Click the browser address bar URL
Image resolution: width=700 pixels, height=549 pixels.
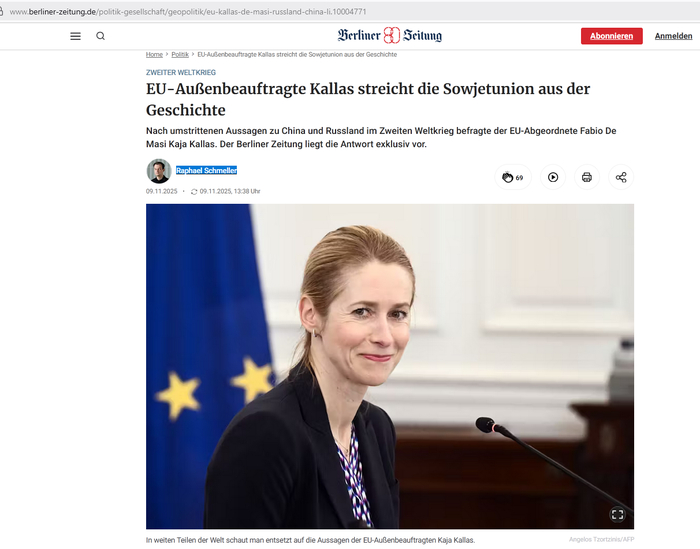tap(188, 12)
